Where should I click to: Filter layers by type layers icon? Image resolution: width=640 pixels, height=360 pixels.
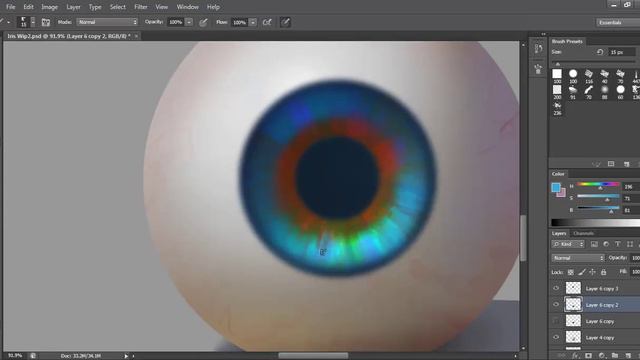[618, 244]
